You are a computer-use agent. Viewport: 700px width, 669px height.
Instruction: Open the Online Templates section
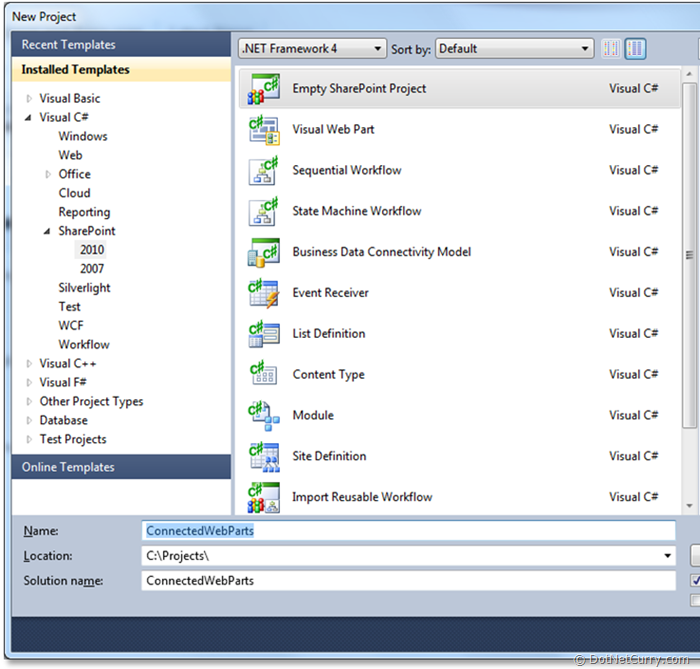click(121, 467)
